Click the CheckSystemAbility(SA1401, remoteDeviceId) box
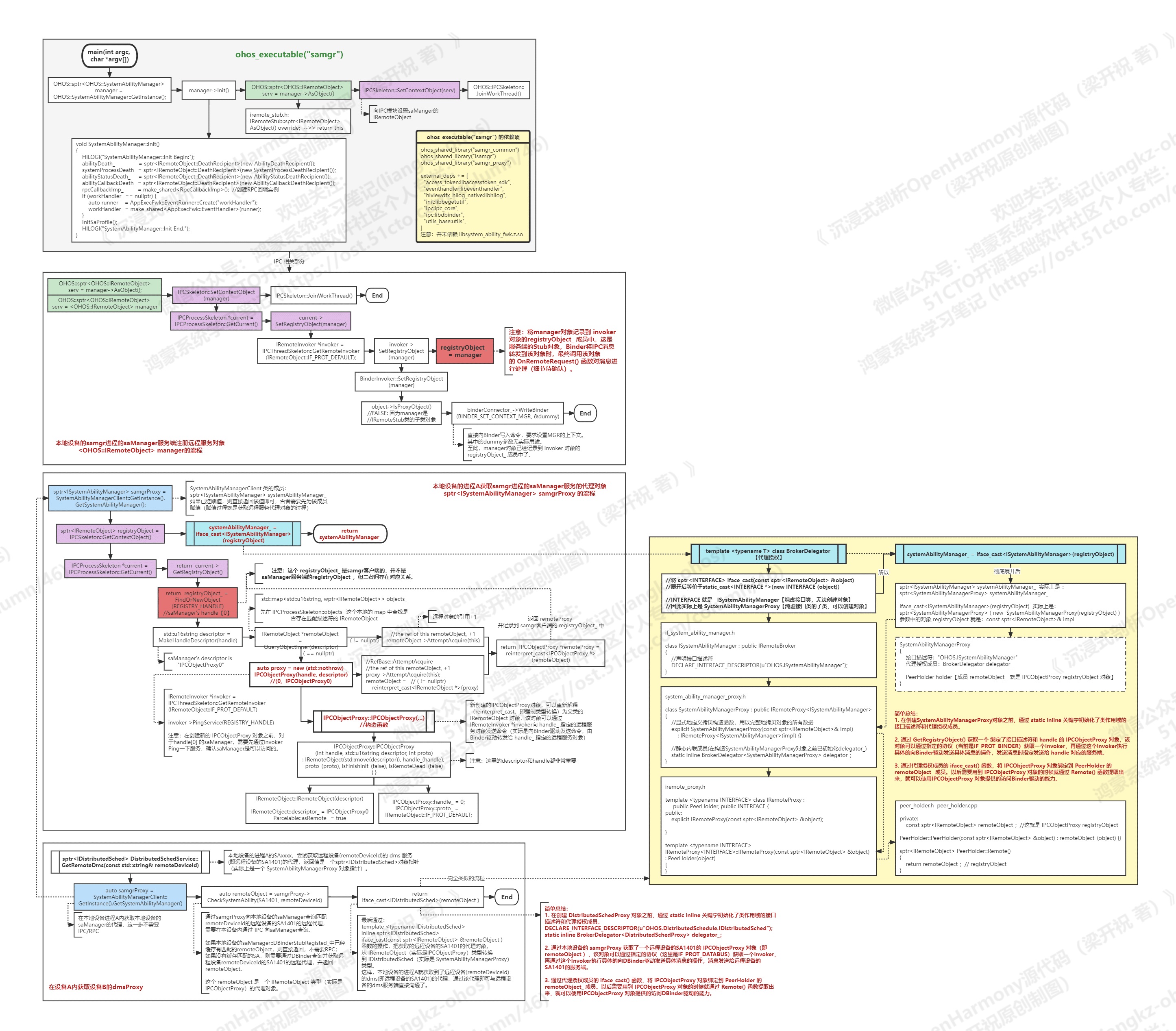 click(x=265, y=897)
